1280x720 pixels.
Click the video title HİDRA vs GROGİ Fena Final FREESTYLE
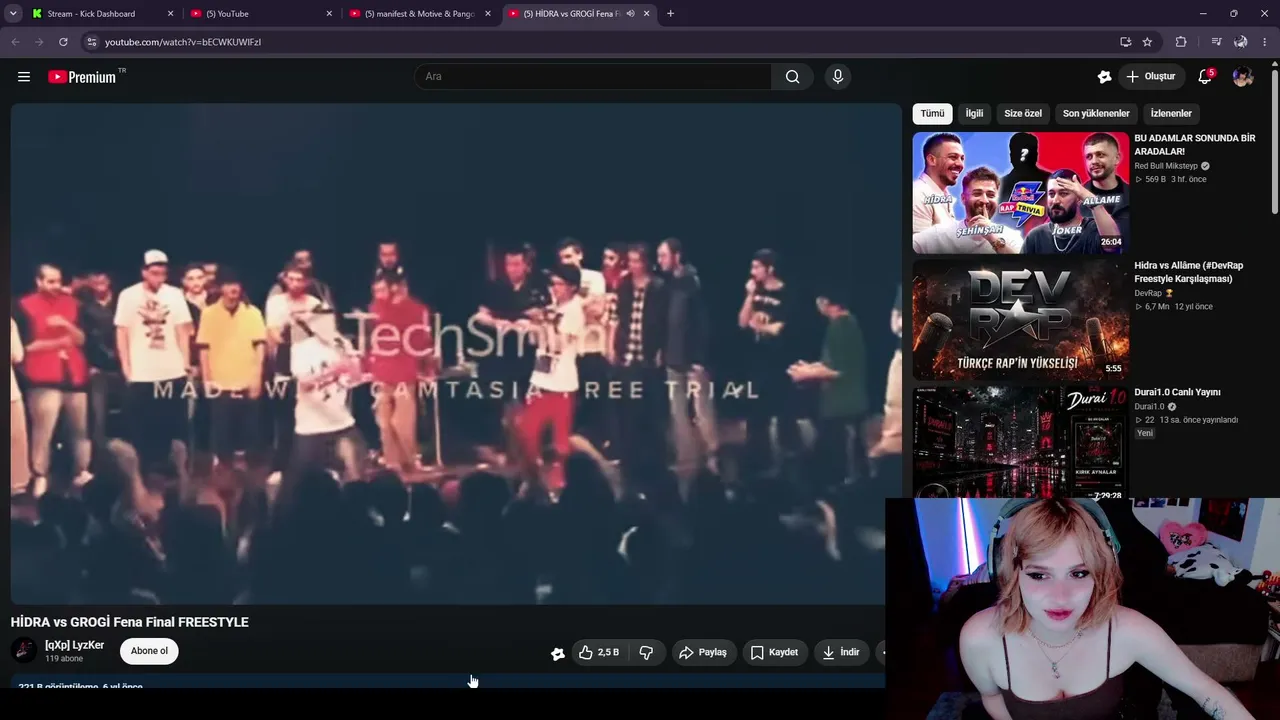pos(130,622)
